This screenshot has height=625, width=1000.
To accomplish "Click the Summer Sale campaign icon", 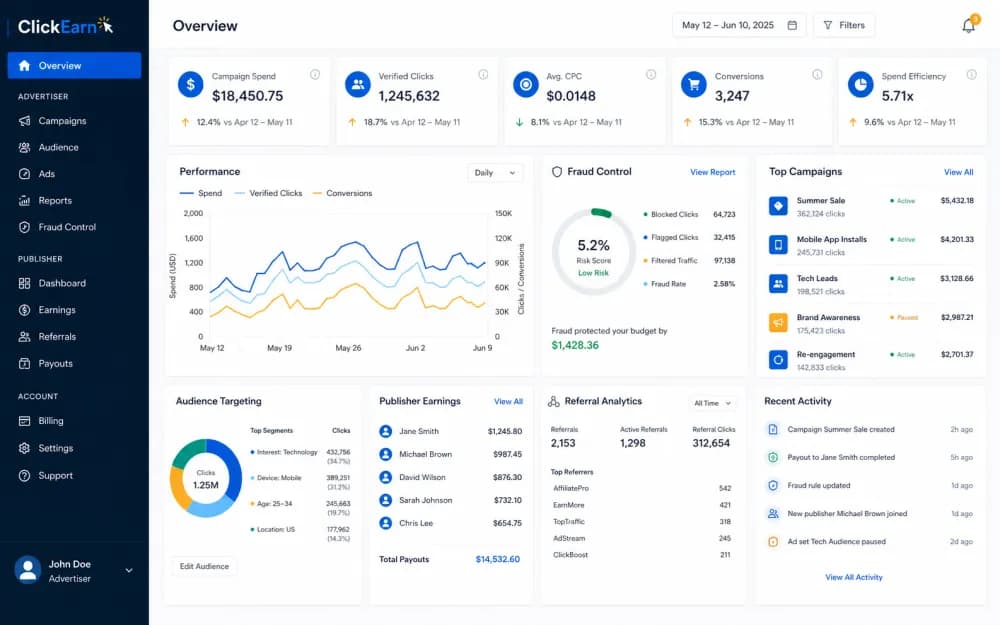I will click(778, 206).
